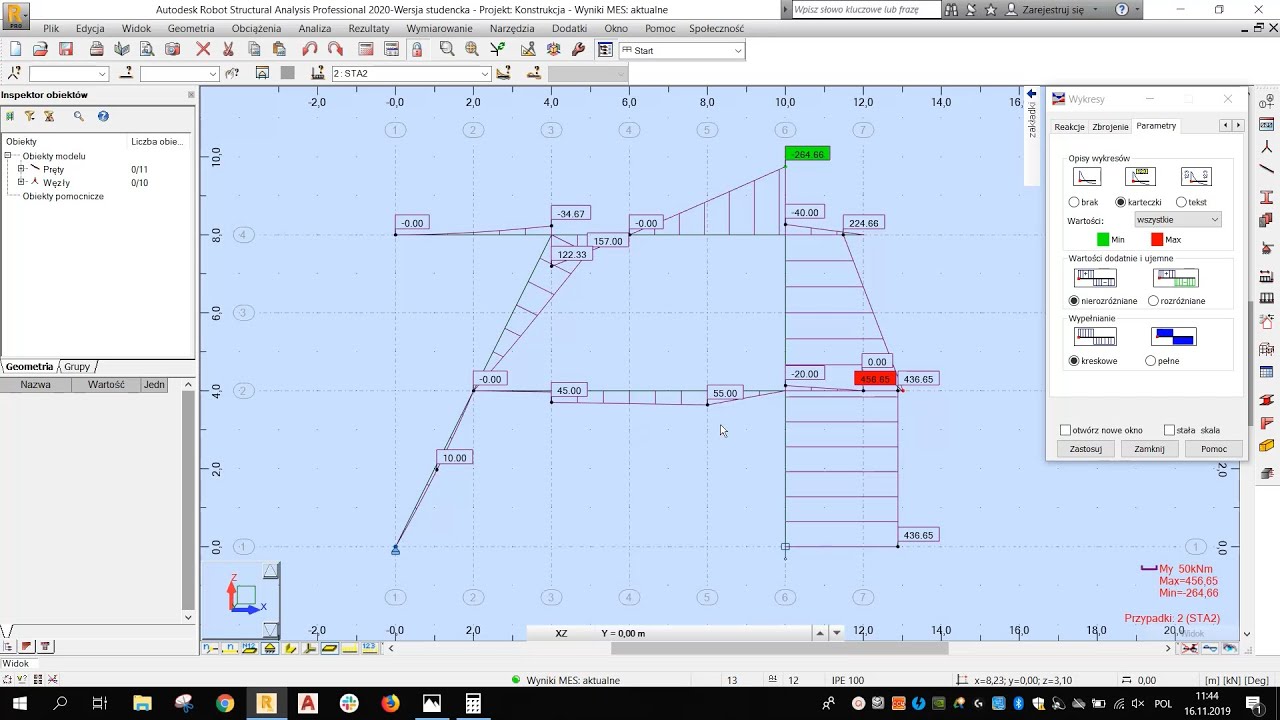Redo the last undone action
Screen dimensions: 1280x720
(x=335, y=49)
